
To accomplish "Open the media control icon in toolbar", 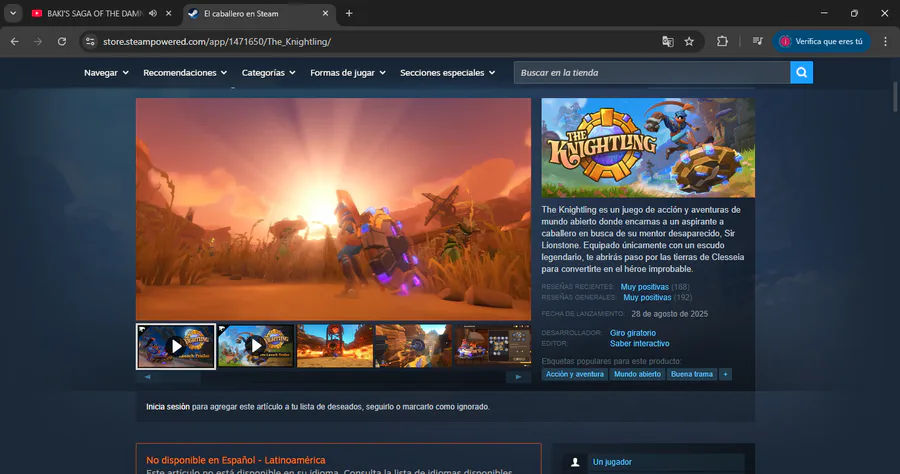I will [x=758, y=41].
